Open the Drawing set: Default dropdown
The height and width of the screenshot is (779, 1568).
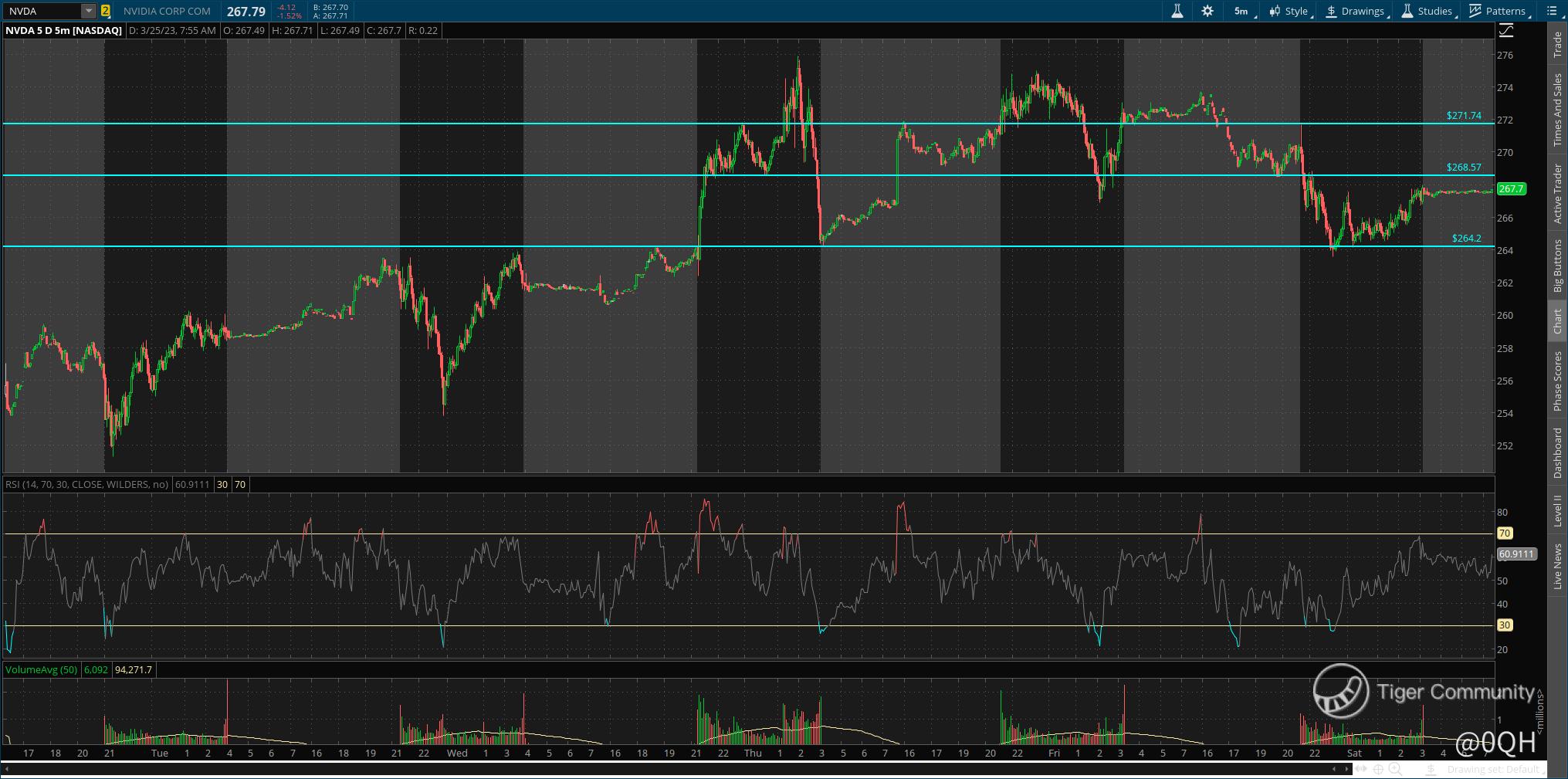1496,770
